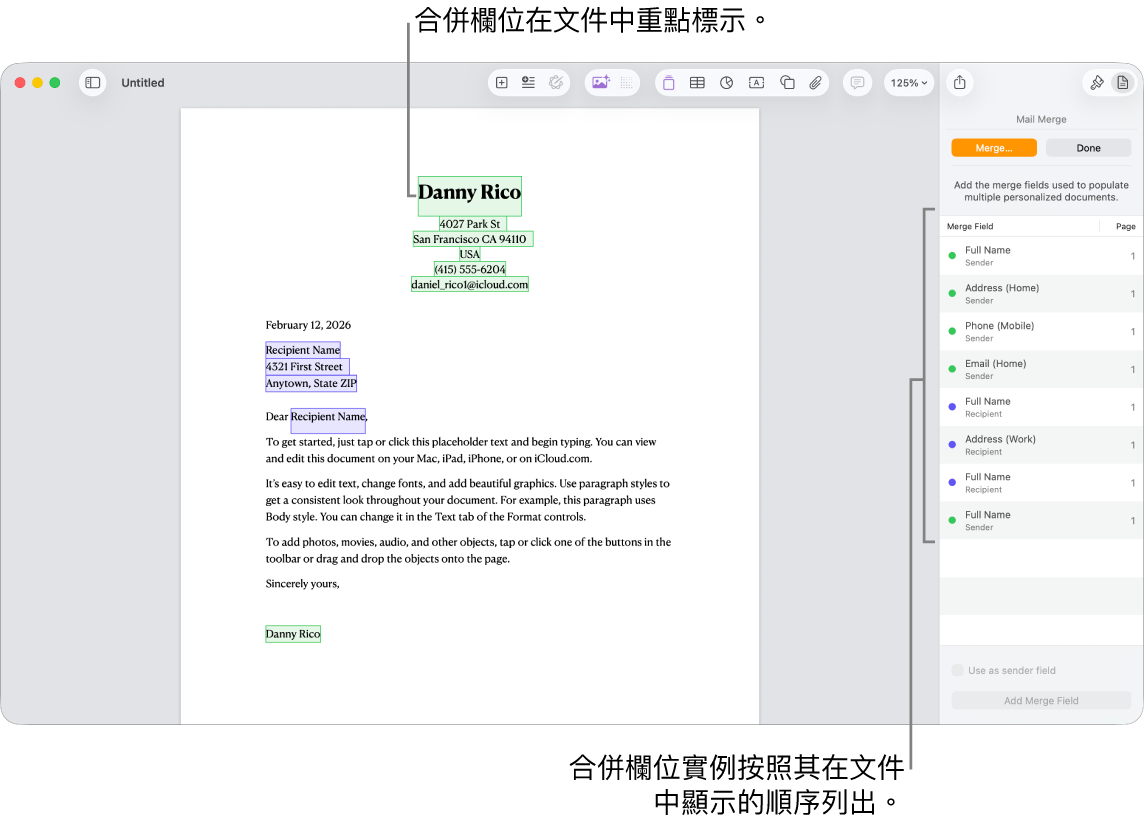Select the Address (Home) Sender merge field row
1144x827 pixels.
(1041, 294)
